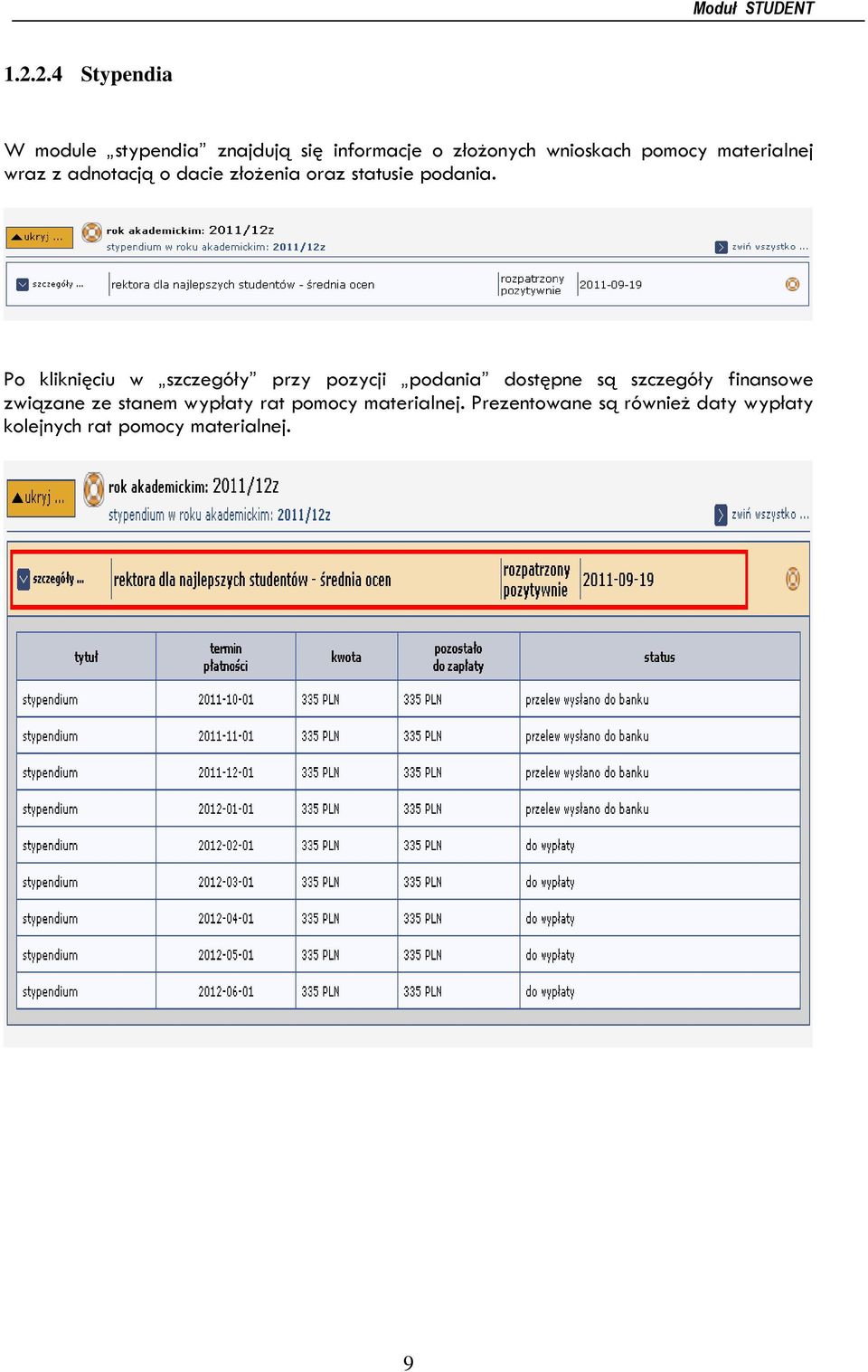The height and width of the screenshot is (1372, 868).
Task: Click upper 'rektora dla najlepszych studentów - średnia ocen'
Action: pyautogui.click(x=242, y=284)
